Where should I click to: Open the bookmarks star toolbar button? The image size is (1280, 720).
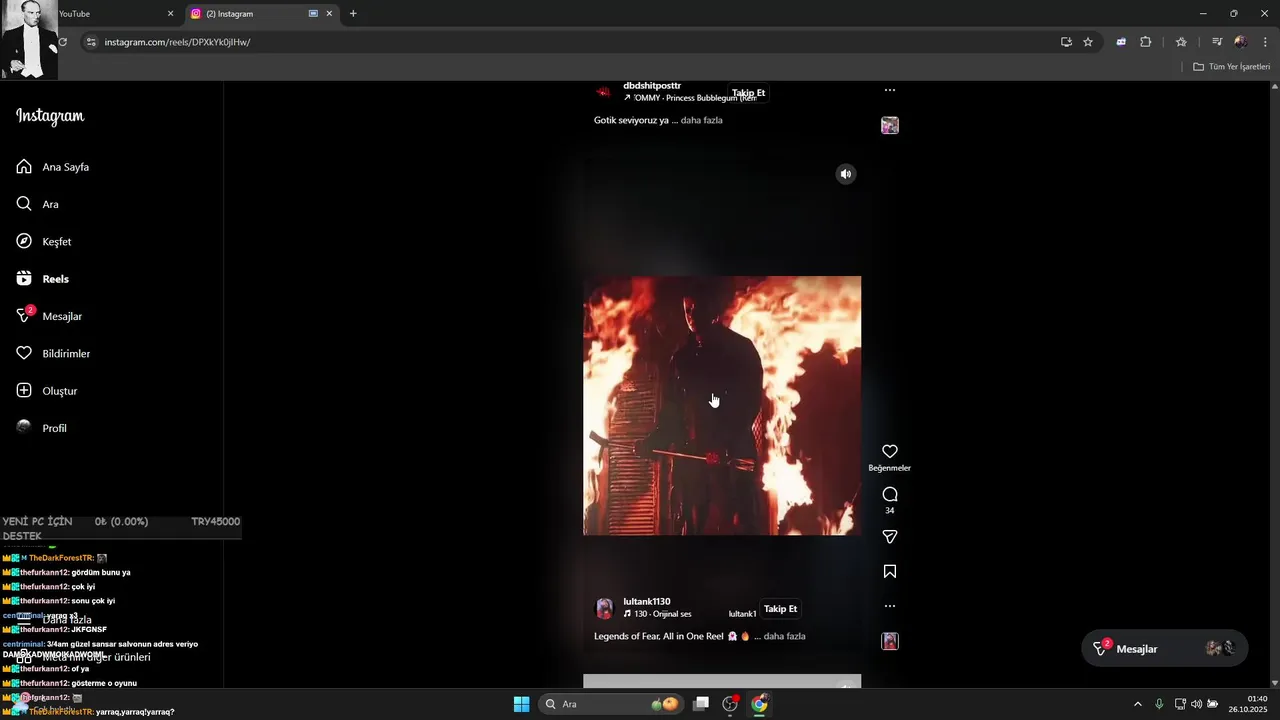pyautogui.click(x=1181, y=42)
